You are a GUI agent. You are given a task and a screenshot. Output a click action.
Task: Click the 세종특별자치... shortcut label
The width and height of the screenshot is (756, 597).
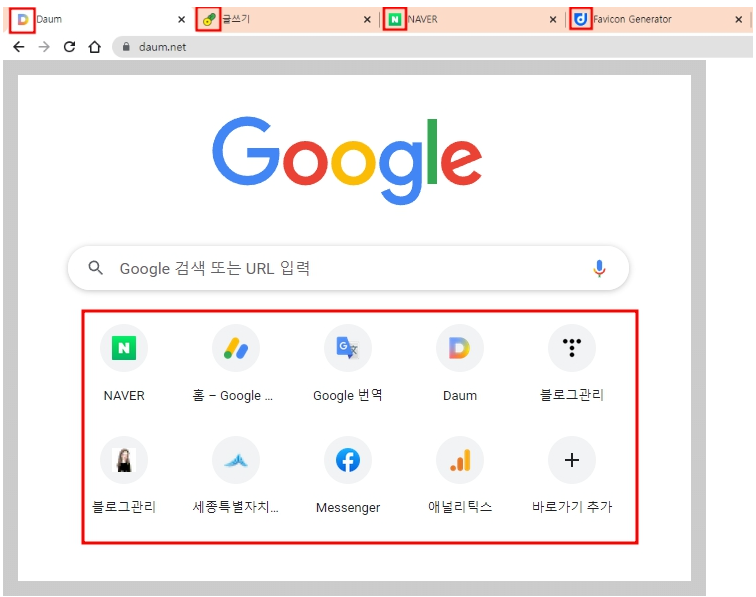tap(235, 507)
